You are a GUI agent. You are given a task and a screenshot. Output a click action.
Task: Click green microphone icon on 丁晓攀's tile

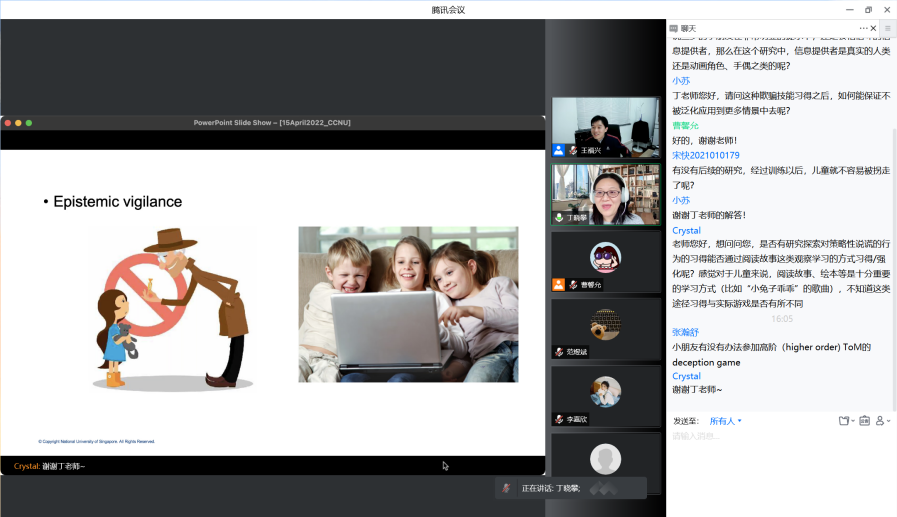point(560,217)
